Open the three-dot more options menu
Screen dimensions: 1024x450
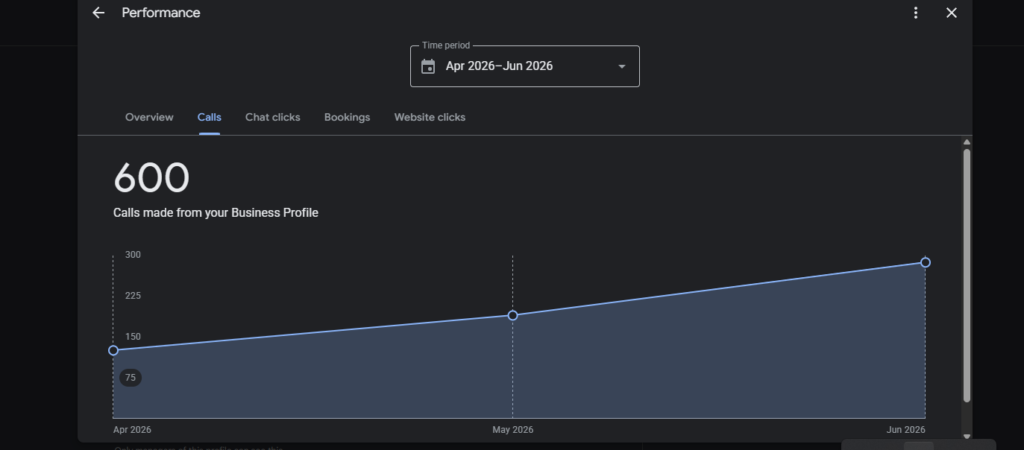click(916, 13)
